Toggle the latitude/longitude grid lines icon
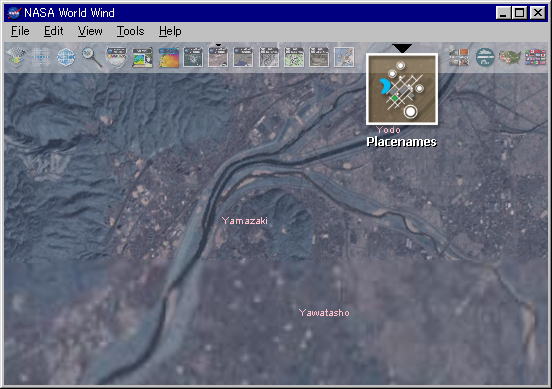552x389 pixels. pos(41,57)
